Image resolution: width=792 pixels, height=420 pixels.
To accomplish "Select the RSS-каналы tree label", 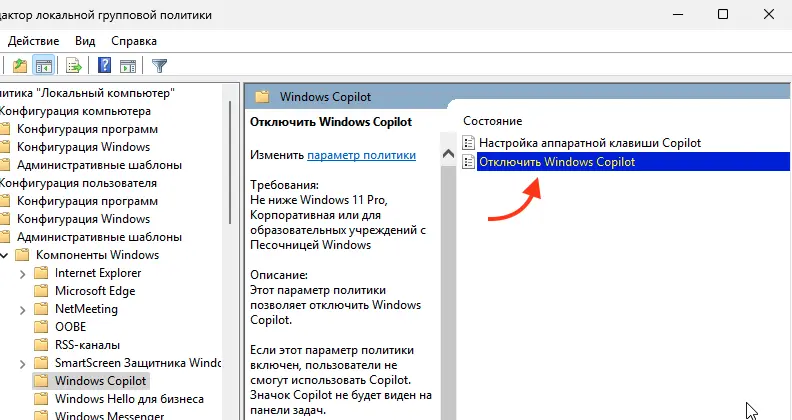I will click(x=87, y=345).
